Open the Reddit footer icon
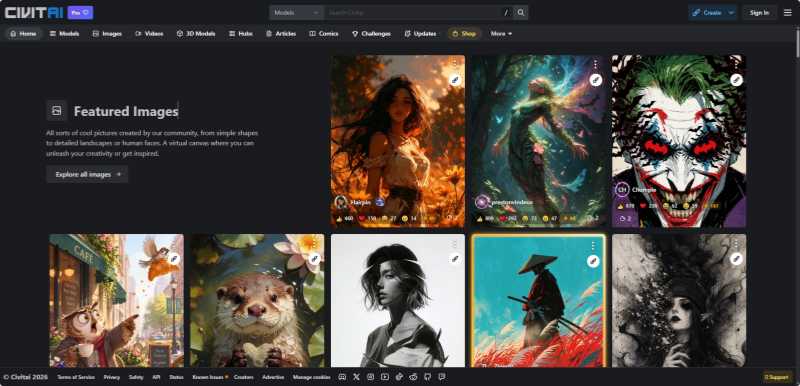Viewport: 800px width, 386px height. click(x=413, y=377)
